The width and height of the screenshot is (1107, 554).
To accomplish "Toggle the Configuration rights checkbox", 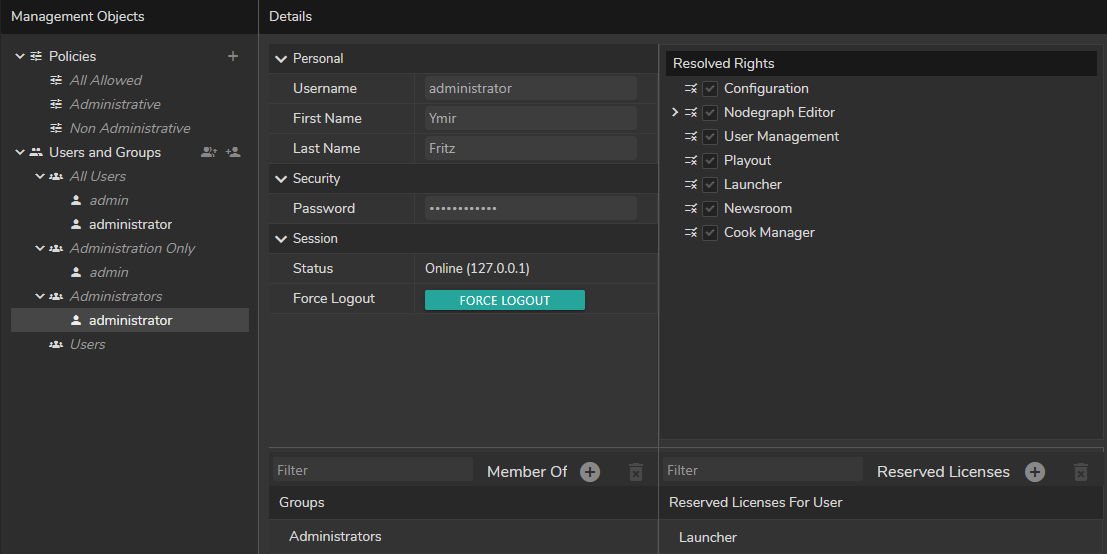I will tap(710, 89).
